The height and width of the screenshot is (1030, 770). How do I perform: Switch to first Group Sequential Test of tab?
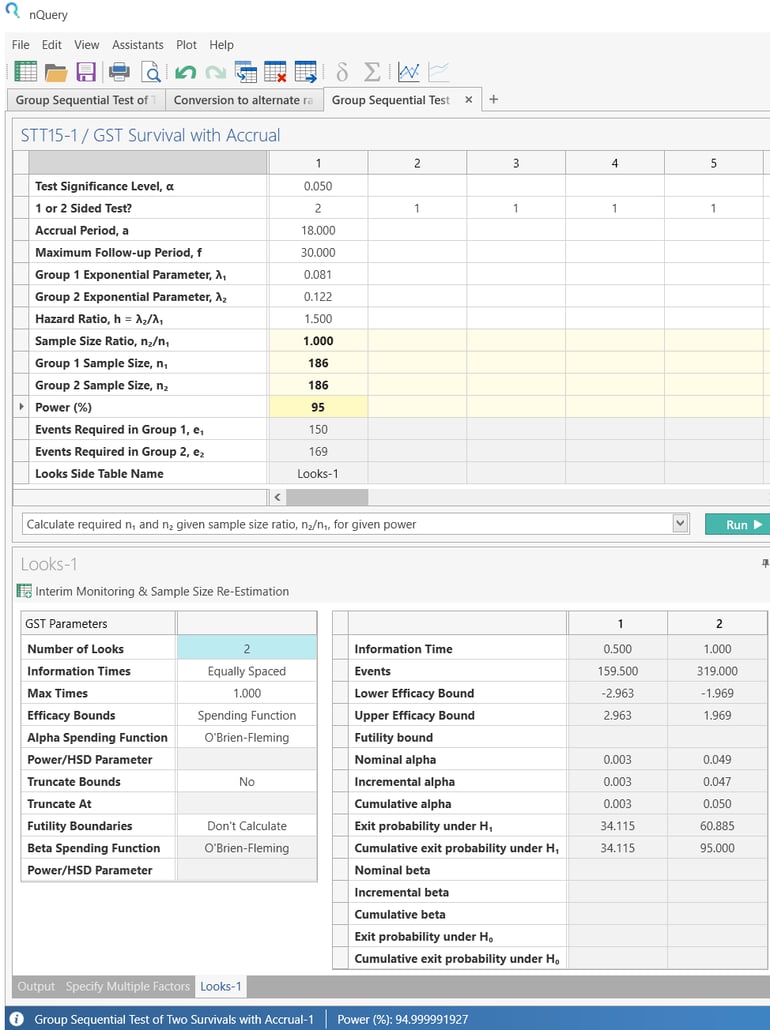click(x=86, y=100)
